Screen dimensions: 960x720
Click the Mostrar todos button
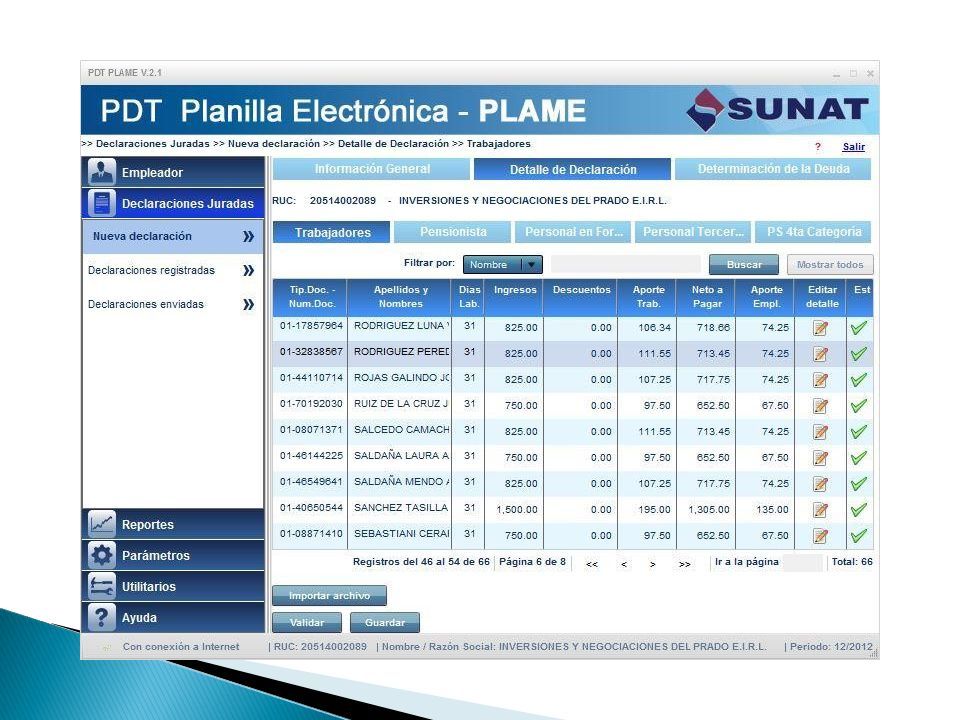[830, 264]
